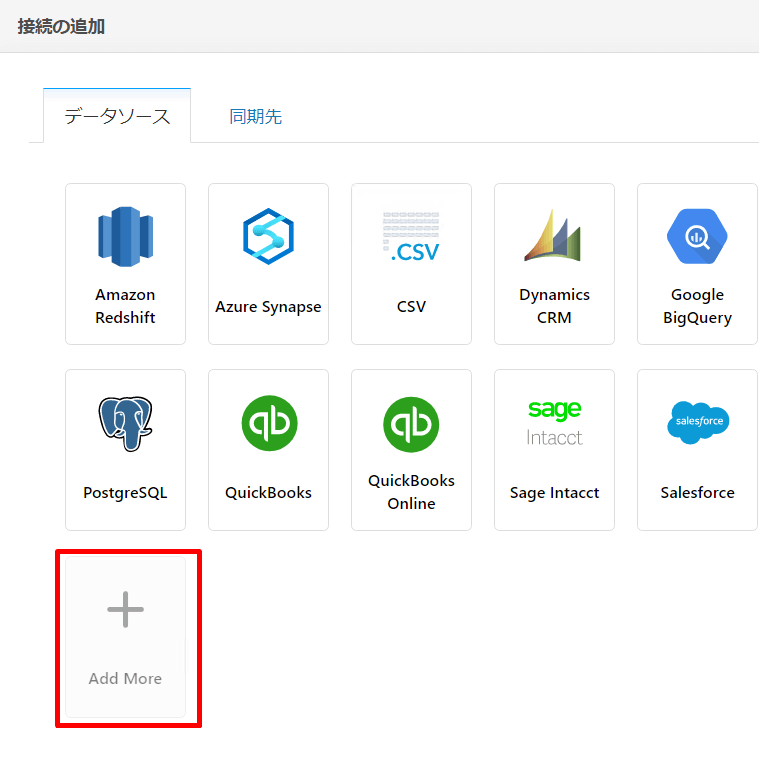This screenshot has width=759, height=757.
Task: Switch to the データソース tab
Action: [x=117, y=116]
